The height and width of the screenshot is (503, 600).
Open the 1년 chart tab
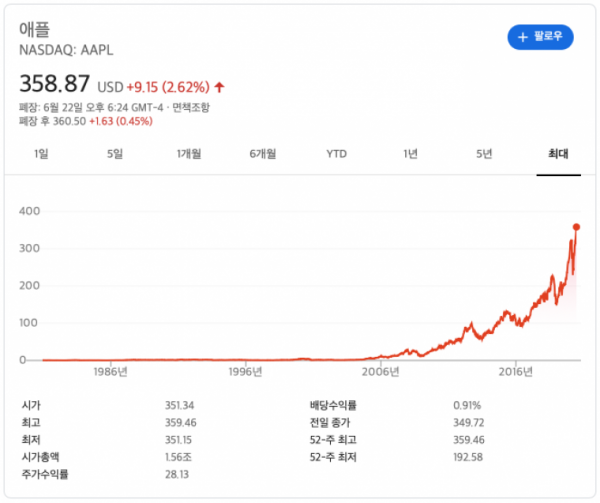click(410, 154)
